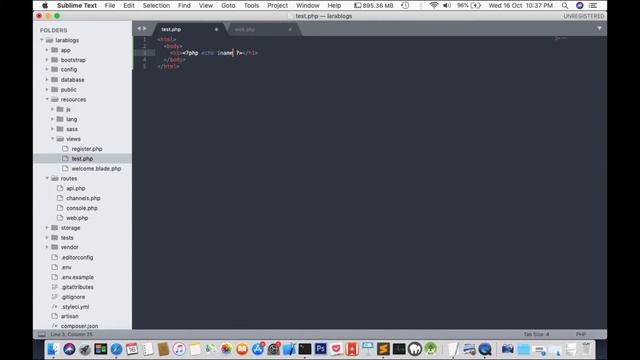Viewport: 640px width, 360px height.
Task: Open web.php file in the sidebar
Action: tap(77, 218)
